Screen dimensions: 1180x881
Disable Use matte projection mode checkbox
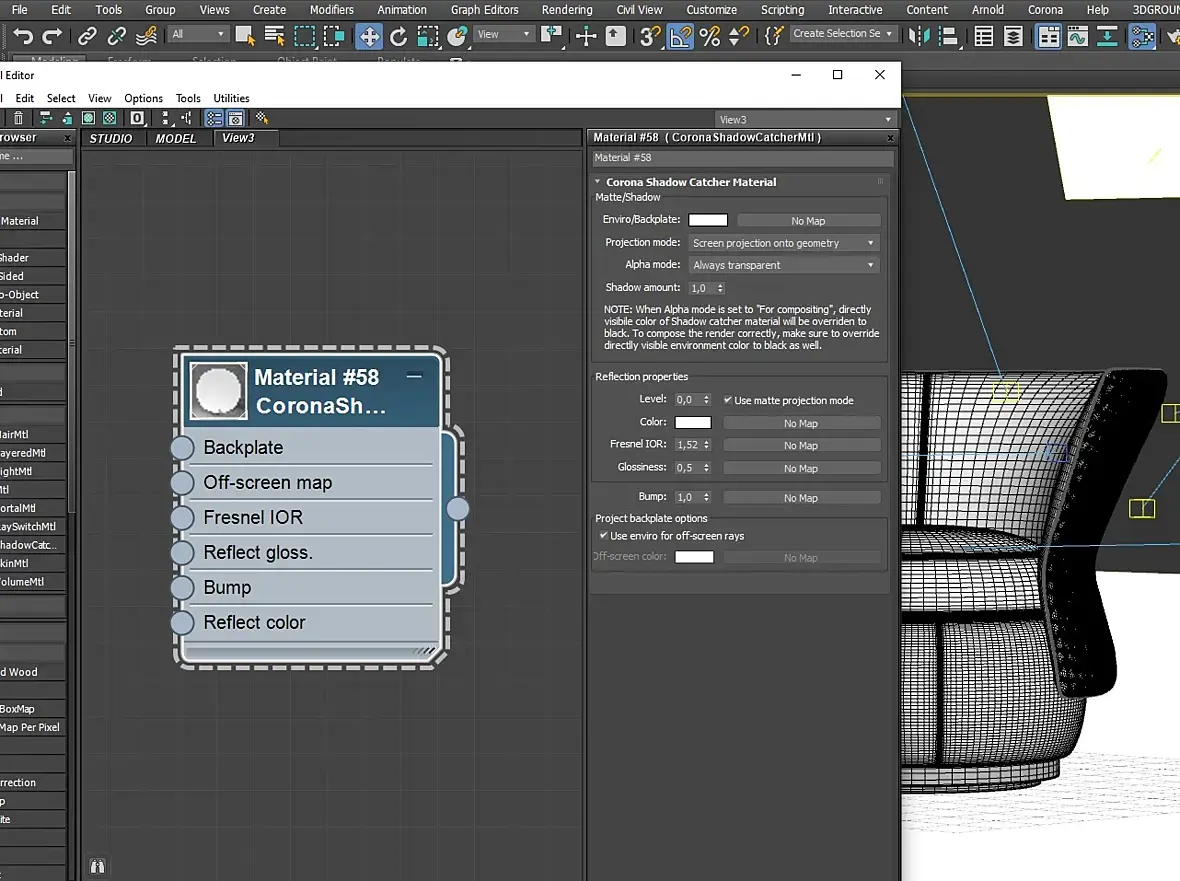(727, 400)
